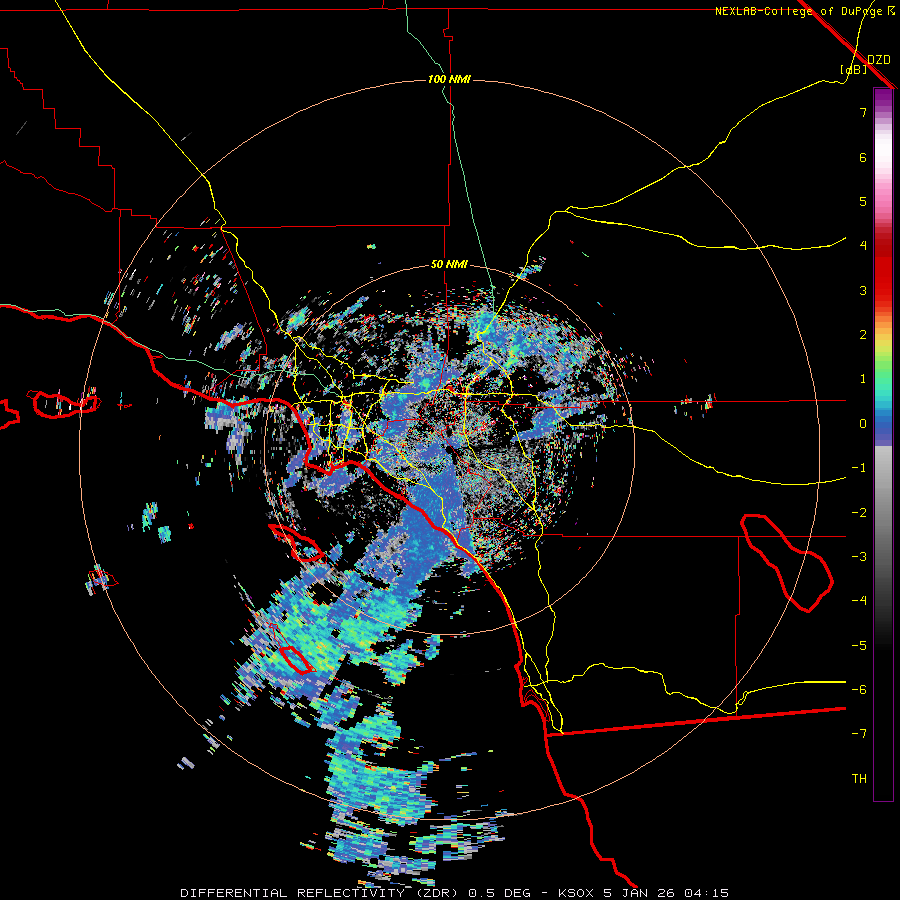This screenshot has width=900, height=900.
Task: Click the scale value 2
Action: 863,335
